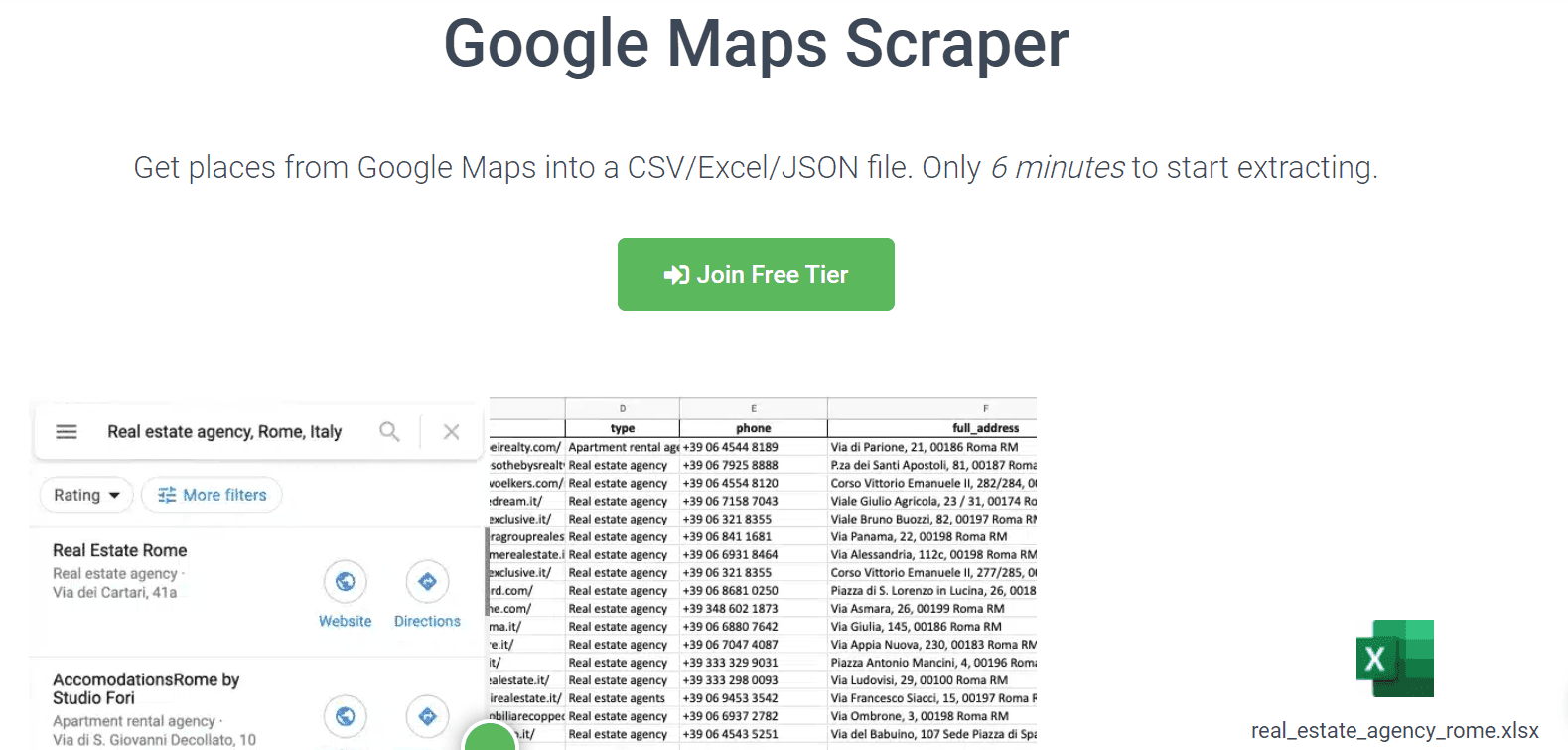
Task: Open Directions icon for Real Estate Rome
Action: (427, 581)
